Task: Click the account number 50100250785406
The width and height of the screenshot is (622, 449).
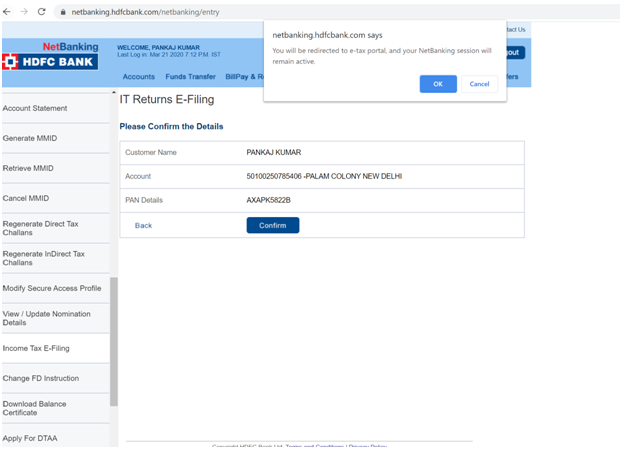Action: click(x=274, y=176)
